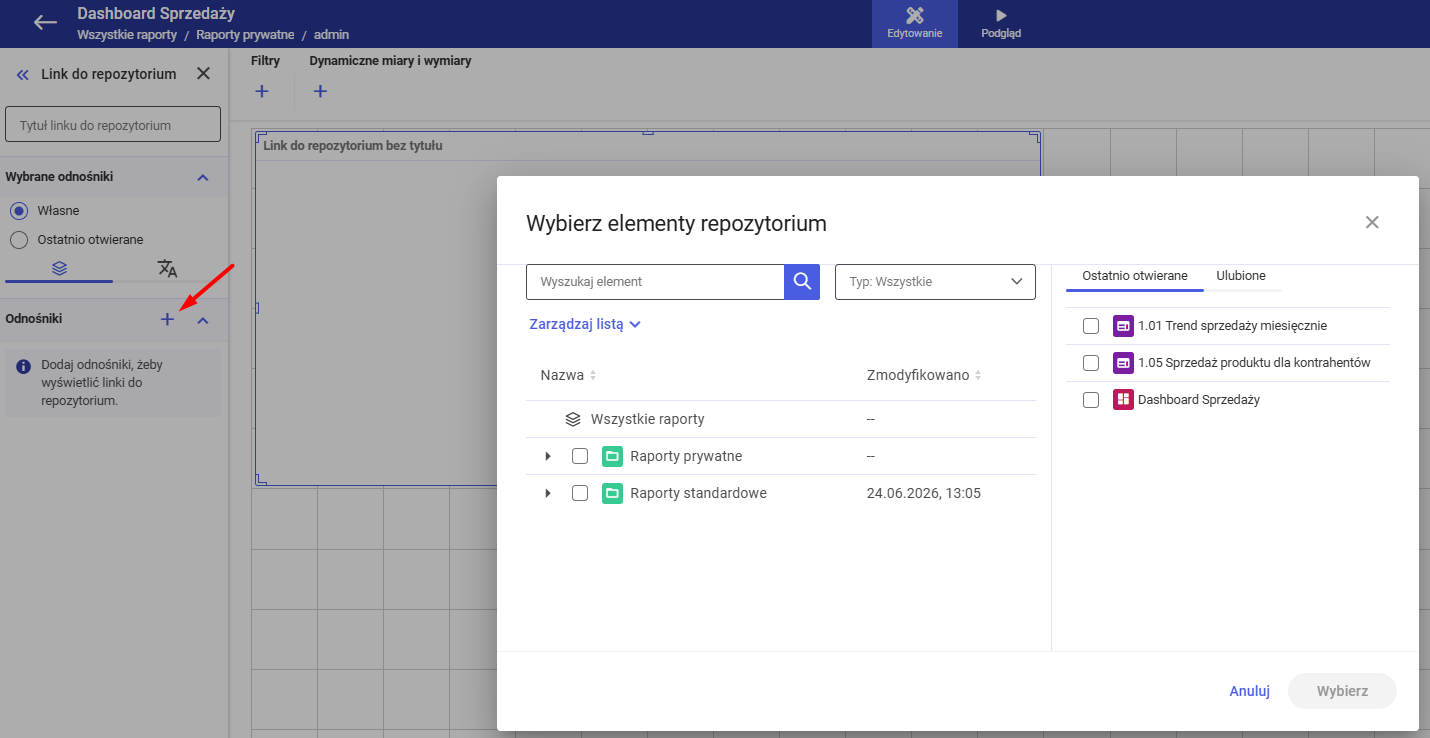Screen dimensions: 1430x738
Task: Select the Ostatnio otwierane radio option
Action: tap(18, 240)
